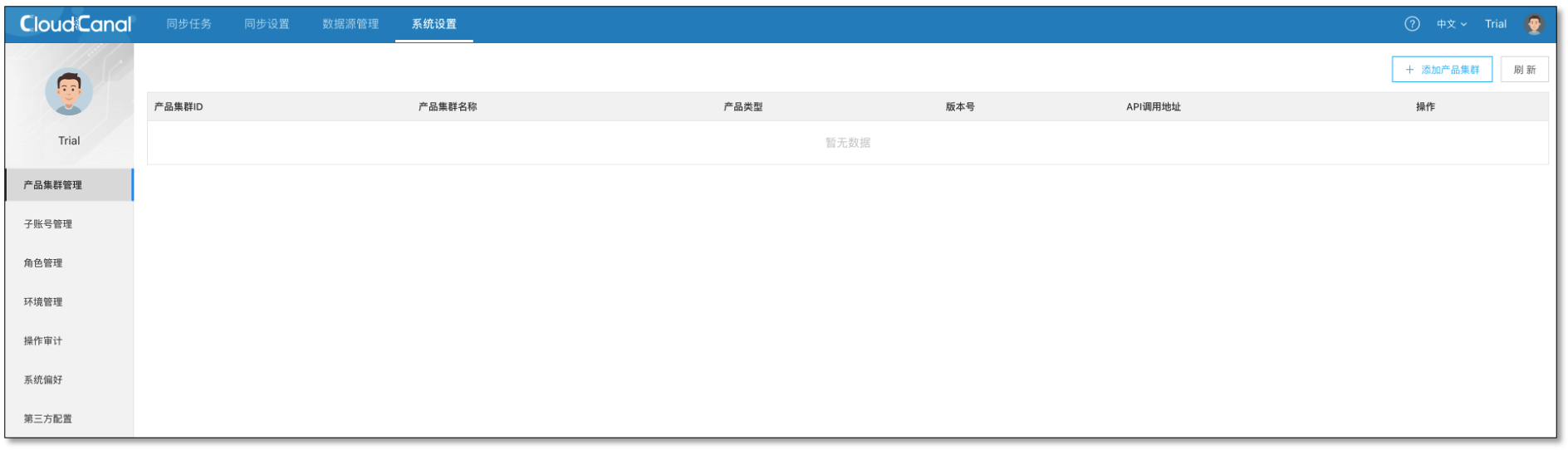The width and height of the screenshot is (1568, 450).
Task: Click the 添加产品集群 button
Action: pyautogui.click(x=1441, y=70)
